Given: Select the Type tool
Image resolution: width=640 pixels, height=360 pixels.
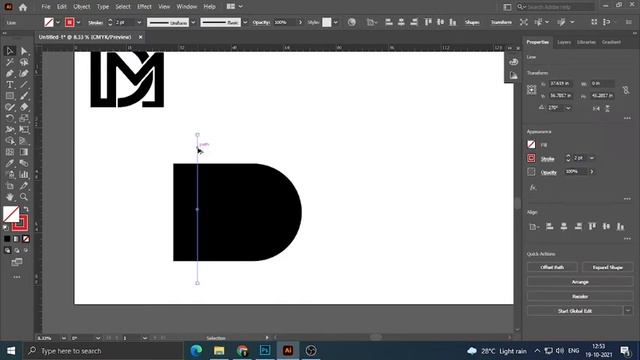Looking at the screenshot, I should click(x=10, y=85).
